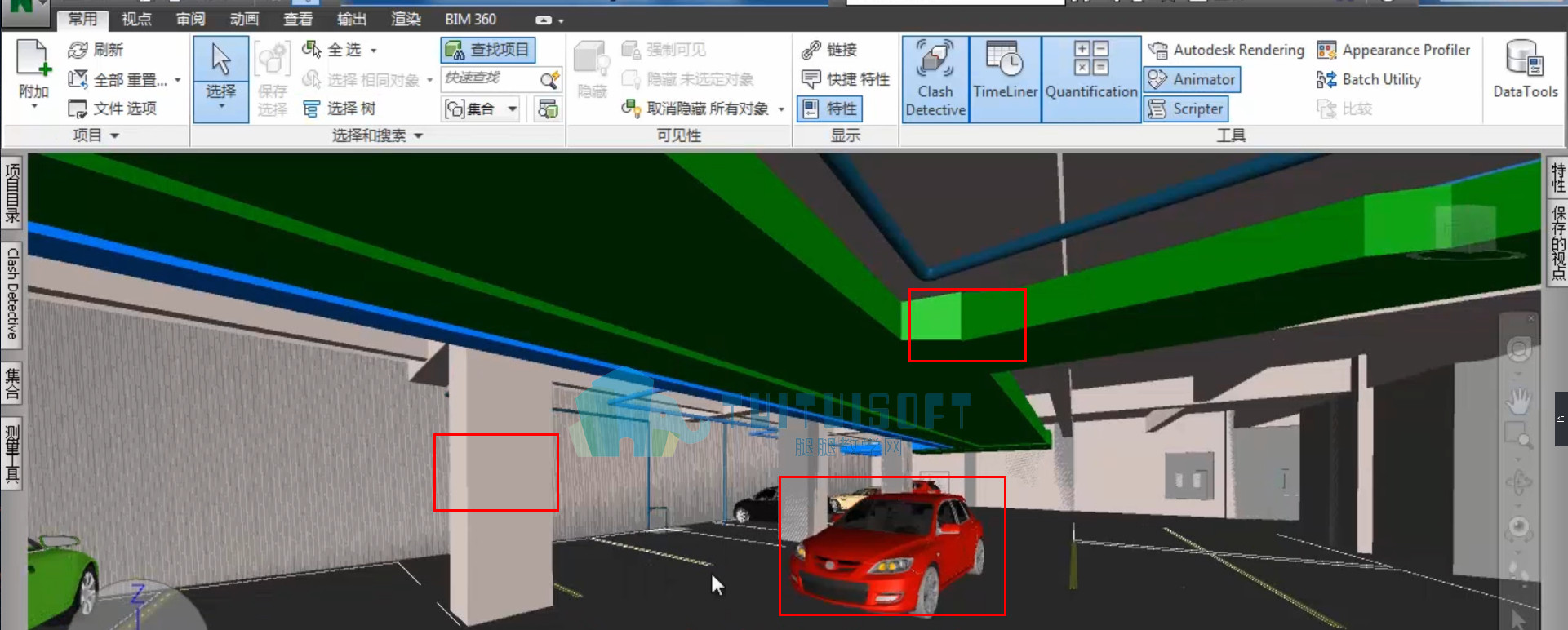Click the 链接 links button
The width and height of the screenshot is (1568, 630).
[828, 50]
